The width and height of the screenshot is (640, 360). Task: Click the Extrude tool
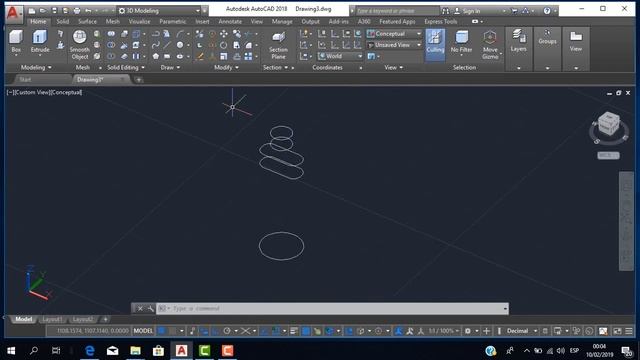pos(40,41)
